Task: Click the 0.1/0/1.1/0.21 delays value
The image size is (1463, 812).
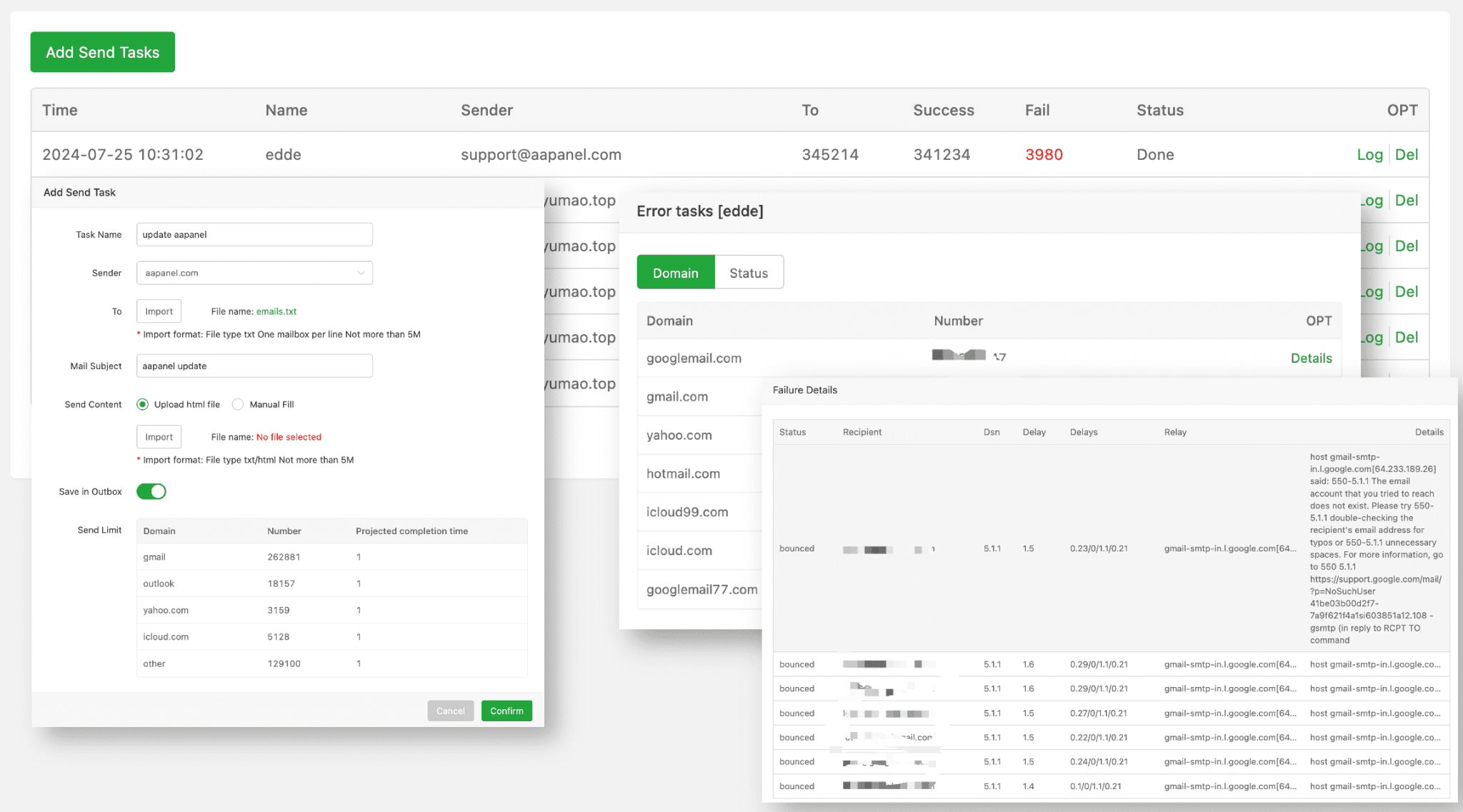Action: (x=1095, y=786)
